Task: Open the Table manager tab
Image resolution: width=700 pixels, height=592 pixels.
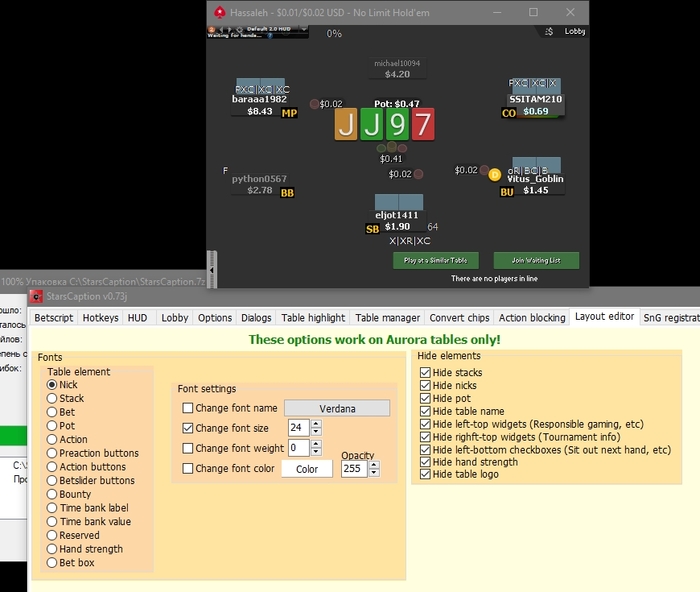Action: [388, 317]
